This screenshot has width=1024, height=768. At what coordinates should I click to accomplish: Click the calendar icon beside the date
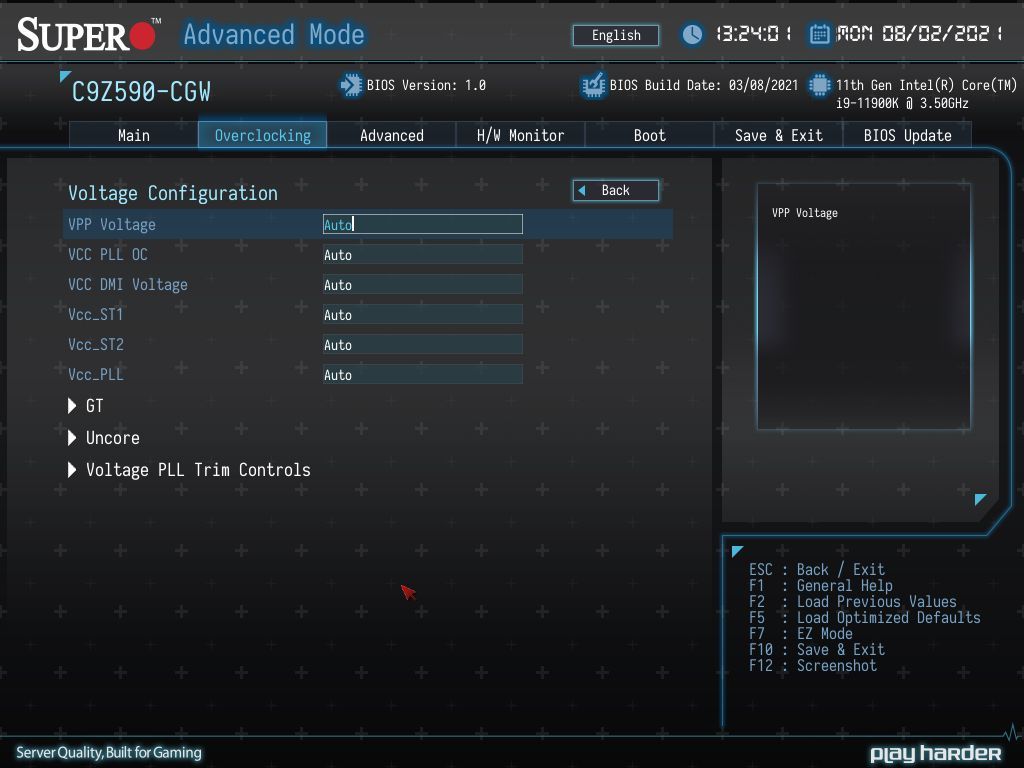click(x=819, y=34)
